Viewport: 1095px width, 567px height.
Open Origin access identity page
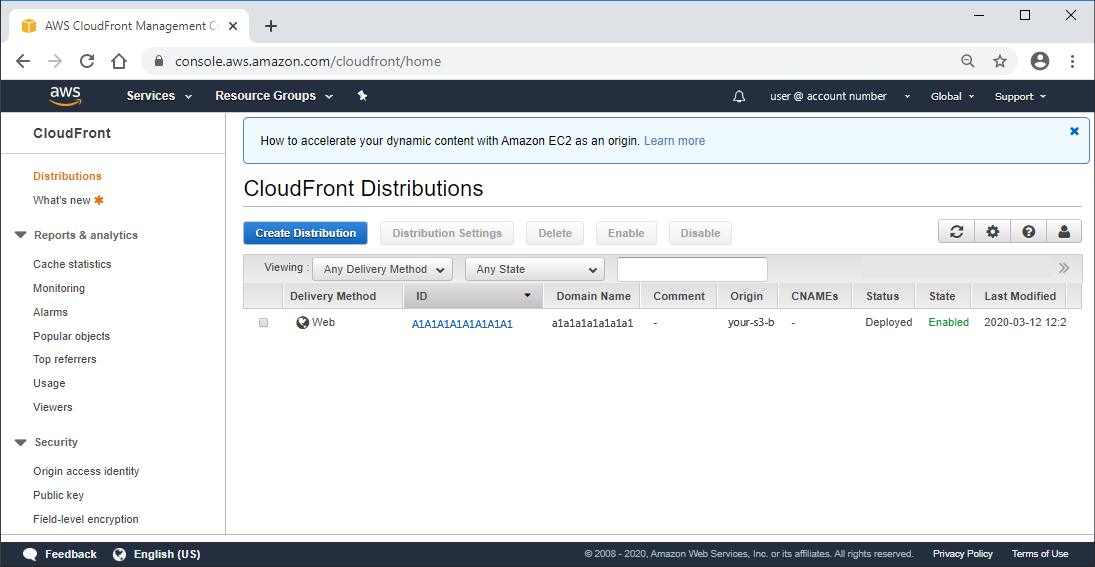point(86,471)
